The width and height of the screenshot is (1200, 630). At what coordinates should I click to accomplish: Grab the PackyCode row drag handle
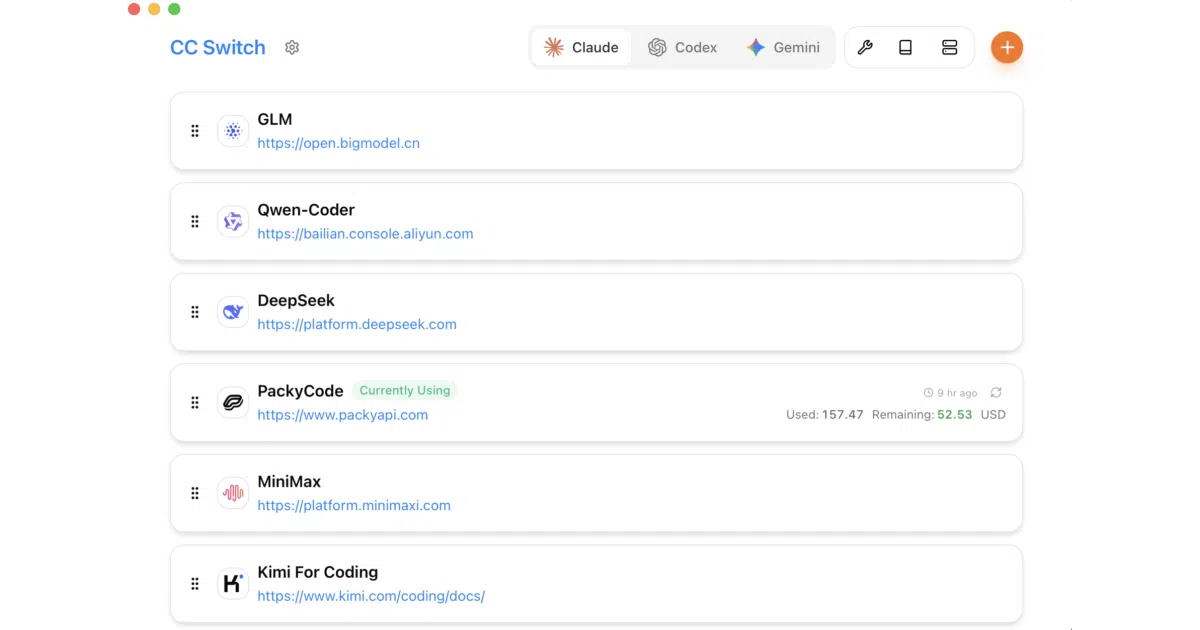[x=195, y=402]
